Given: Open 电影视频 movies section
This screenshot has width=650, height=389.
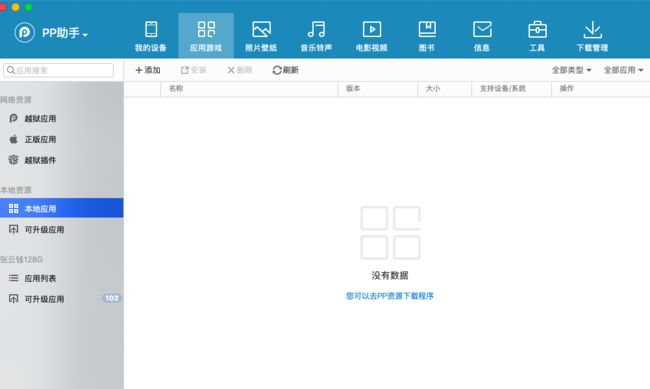Looking at the screenshot, I should pos(371,36).
